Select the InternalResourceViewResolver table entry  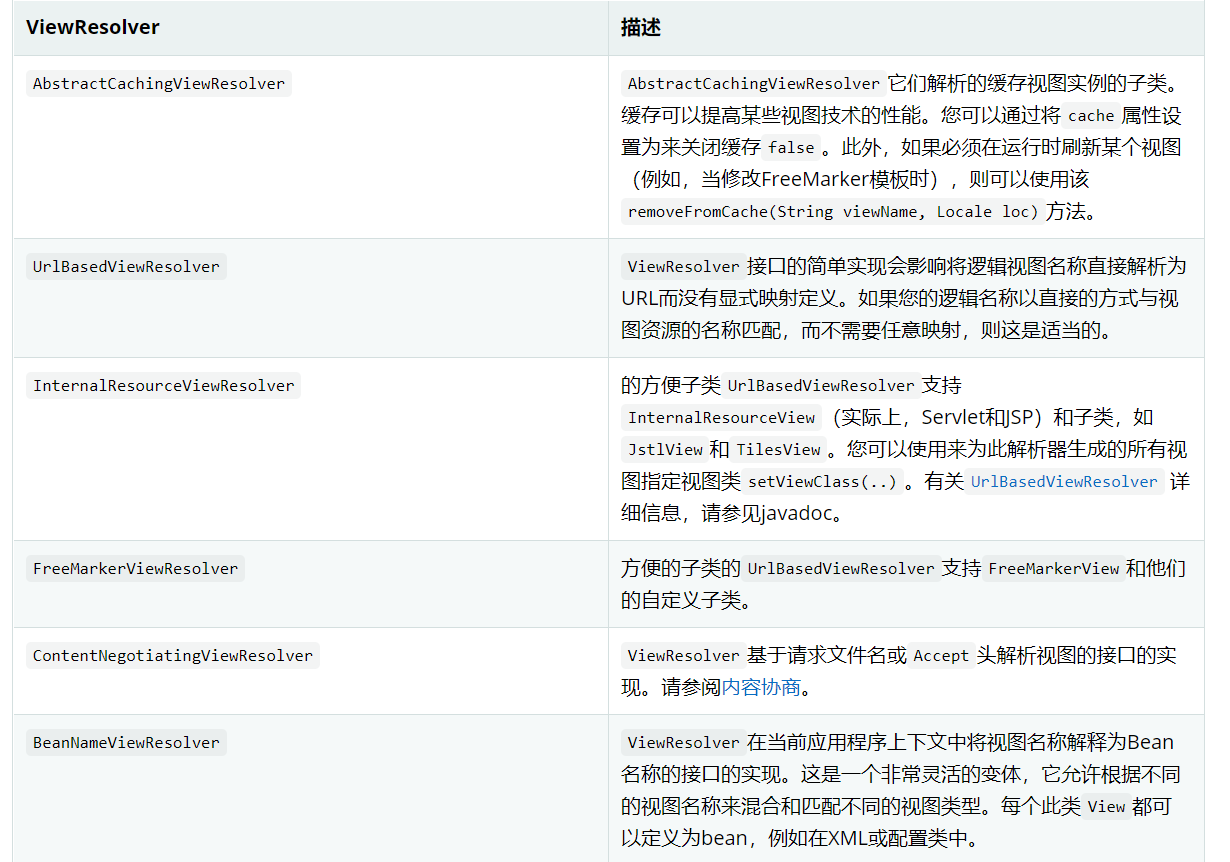tap(163, 385)
